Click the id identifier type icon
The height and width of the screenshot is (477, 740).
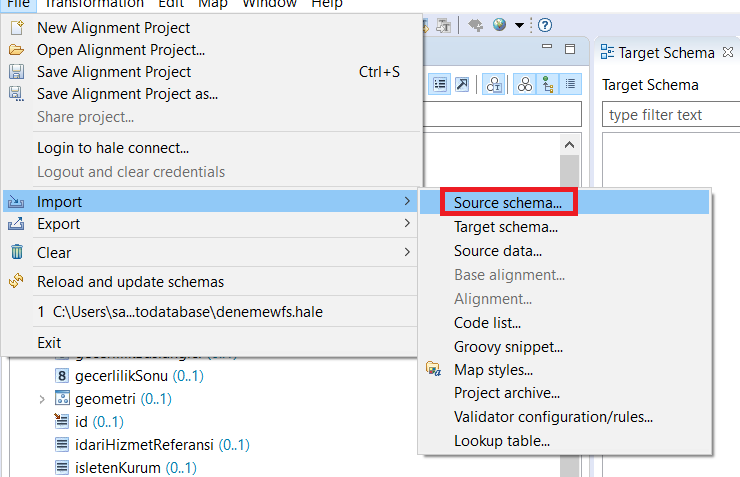point(61,421)
